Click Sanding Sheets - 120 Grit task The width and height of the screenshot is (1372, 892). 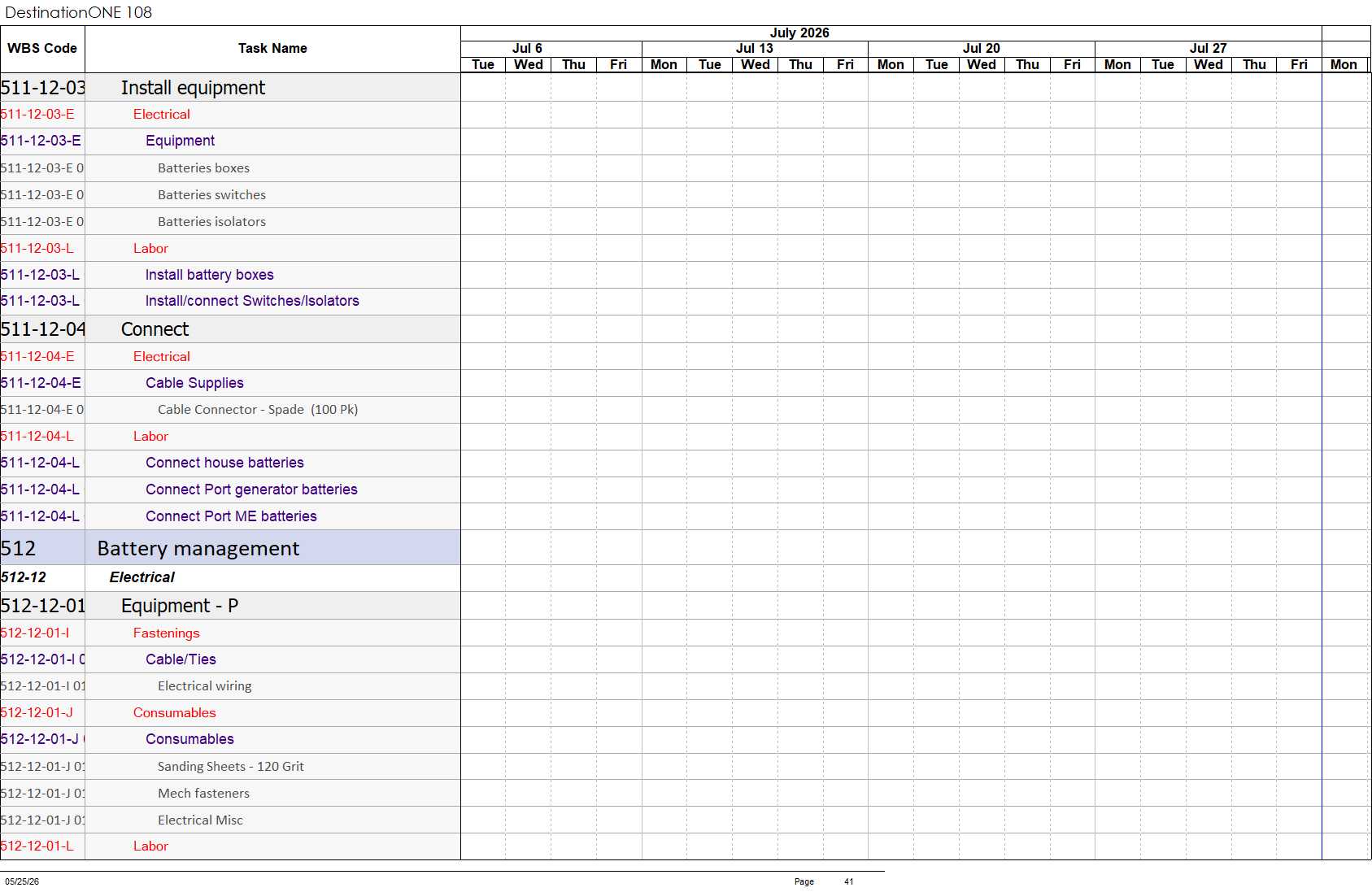(x=230, y=767)
